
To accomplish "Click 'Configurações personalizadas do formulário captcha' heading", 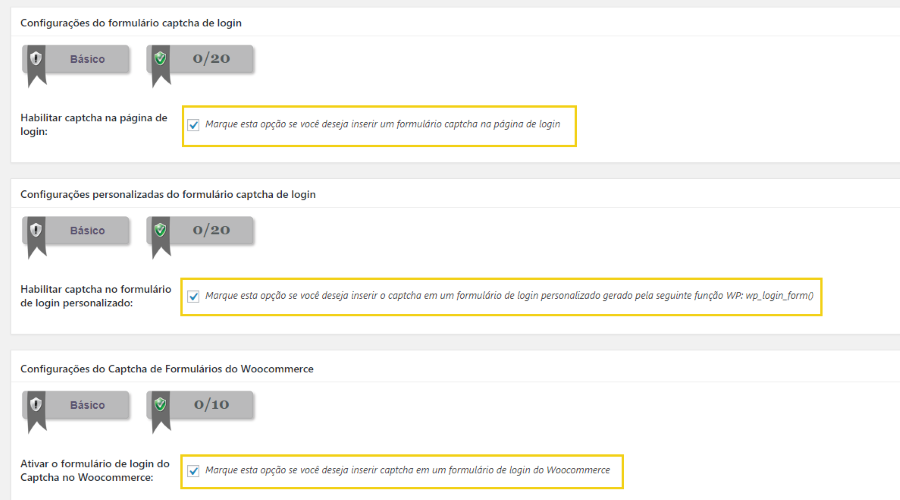I will click(x=168, y=195).
